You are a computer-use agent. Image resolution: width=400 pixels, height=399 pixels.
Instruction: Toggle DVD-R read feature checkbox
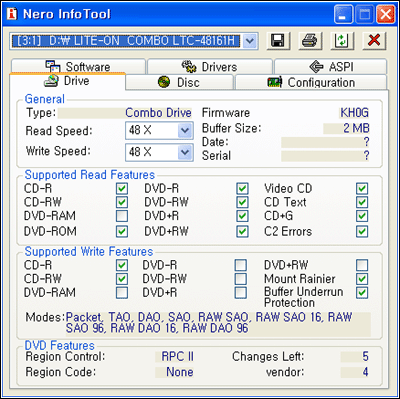(242, 189)
